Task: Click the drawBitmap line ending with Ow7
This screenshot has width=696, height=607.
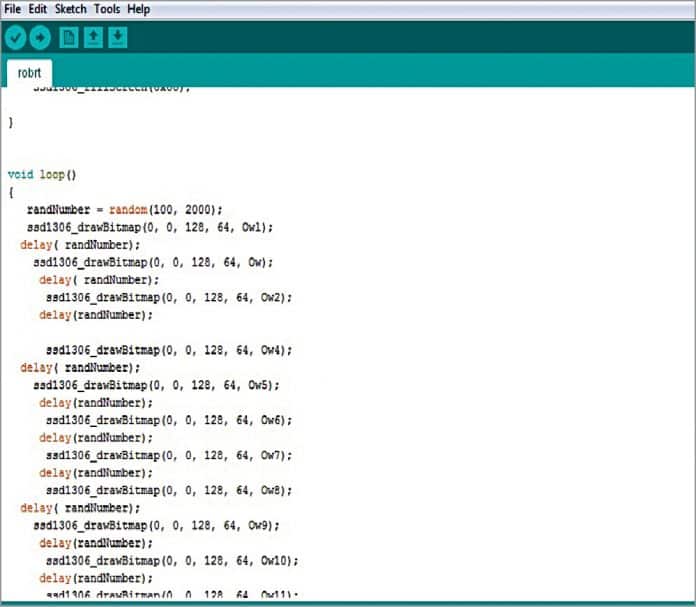Action: pyautogui.click(x=168, y=455)
